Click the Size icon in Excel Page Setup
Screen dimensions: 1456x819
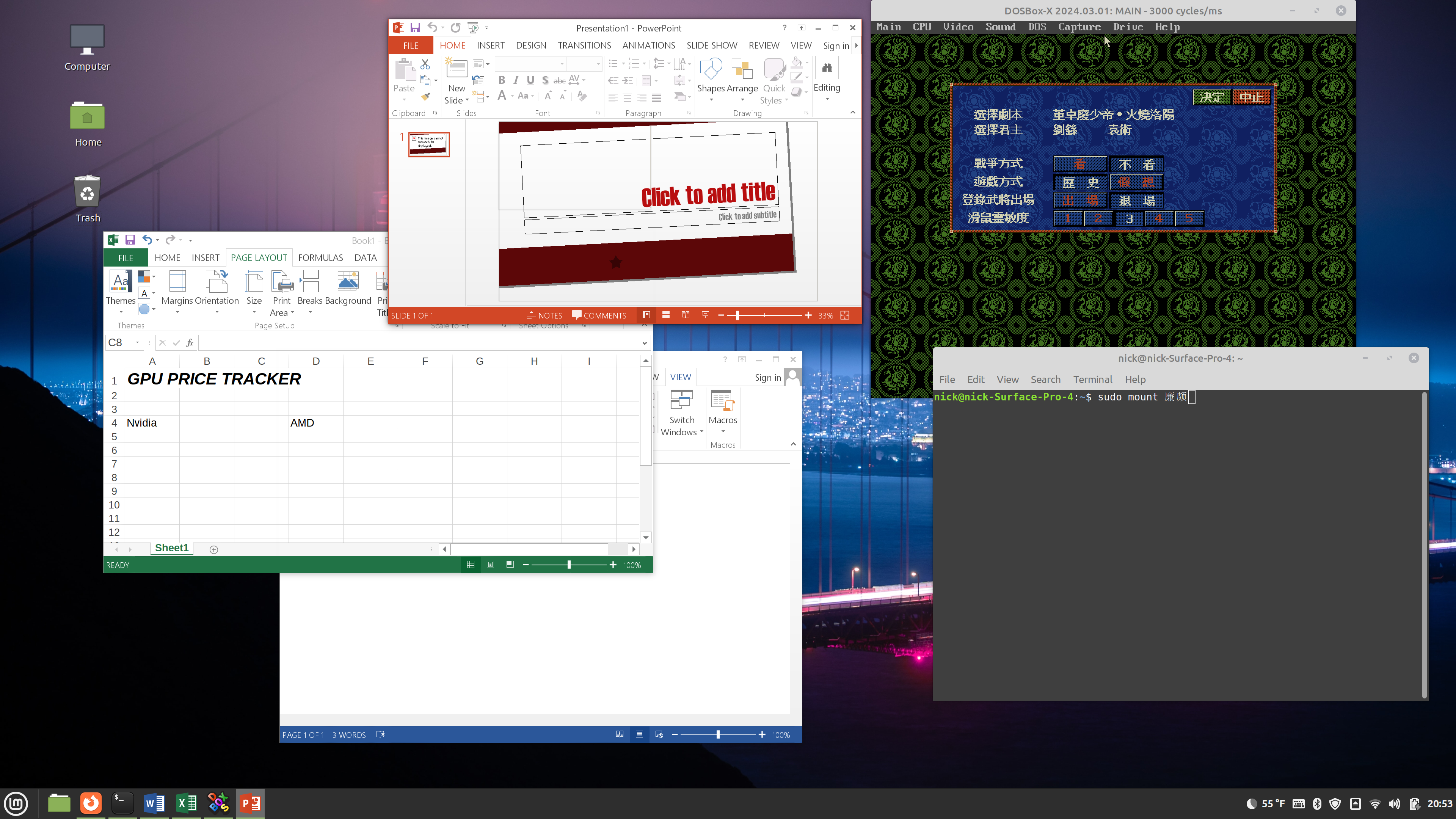coord(254,281)
